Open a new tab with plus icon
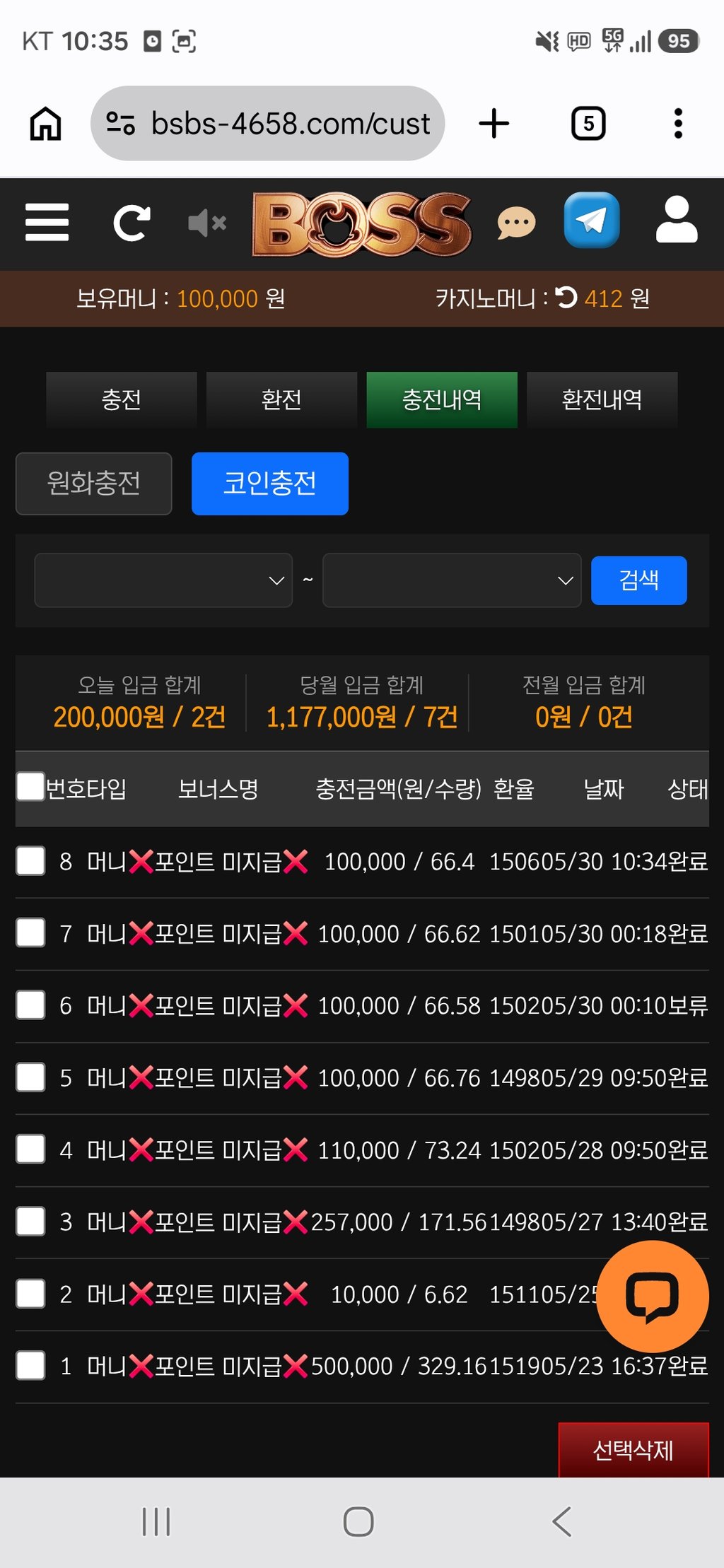Image resolution: width=724 pixels, height=1568 pixels. [x=494, y=124]
